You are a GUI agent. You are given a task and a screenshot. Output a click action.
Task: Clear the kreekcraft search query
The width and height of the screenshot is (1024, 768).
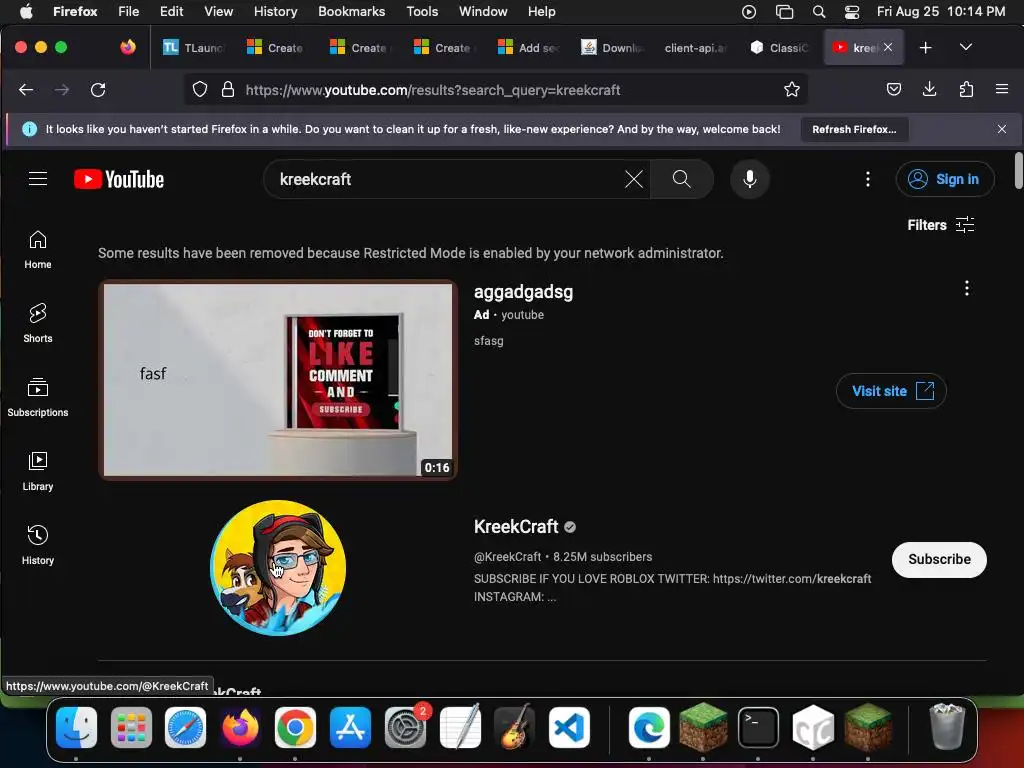[x=633, y=179]
